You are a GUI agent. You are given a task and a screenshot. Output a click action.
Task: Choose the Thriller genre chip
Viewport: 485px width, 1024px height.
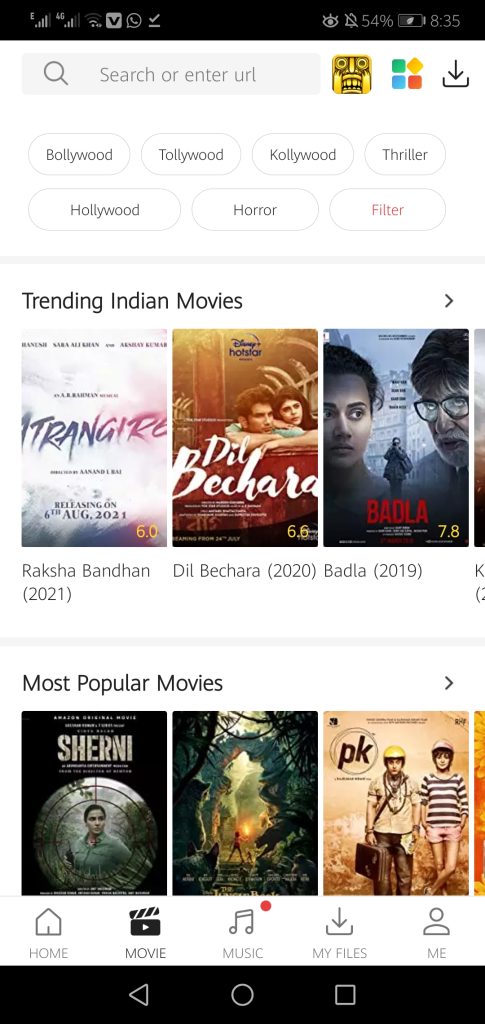405,155
